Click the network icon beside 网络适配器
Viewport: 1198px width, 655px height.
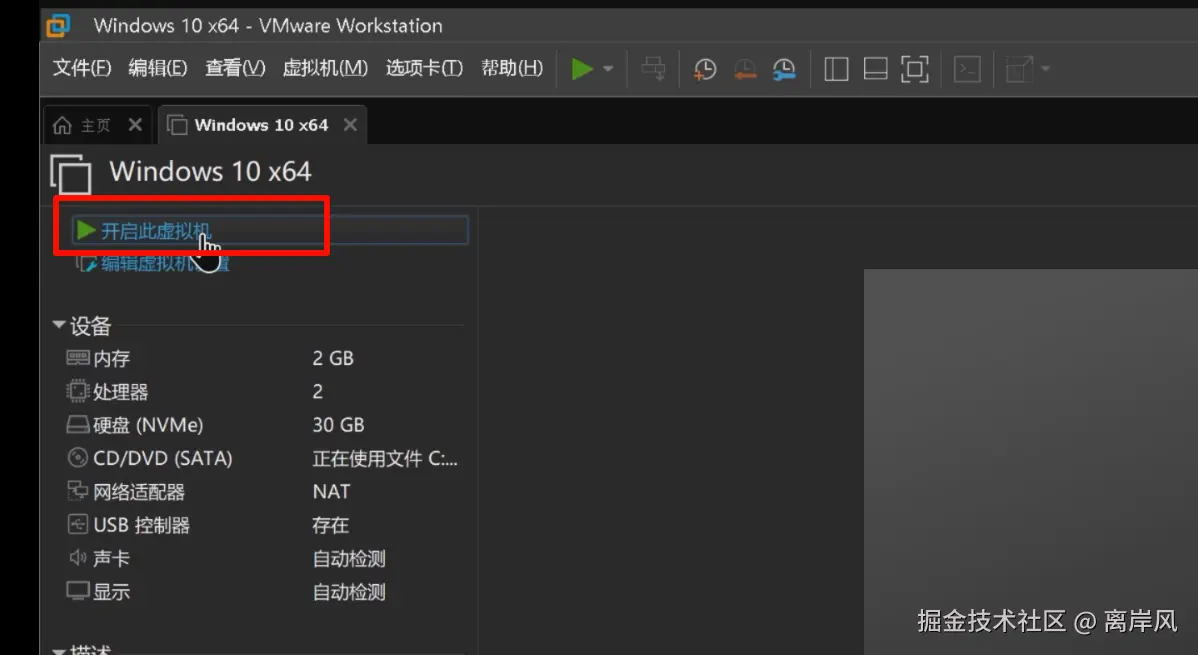coord(78,491)
